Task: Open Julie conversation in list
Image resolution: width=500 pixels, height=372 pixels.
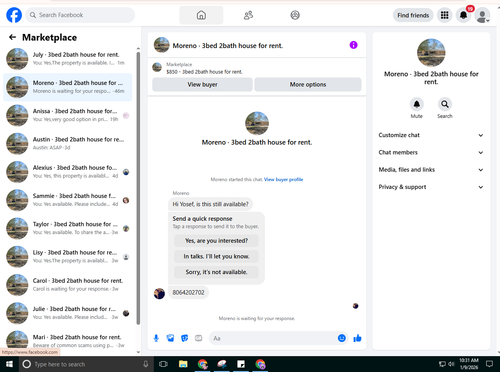Action: [68, 313]
